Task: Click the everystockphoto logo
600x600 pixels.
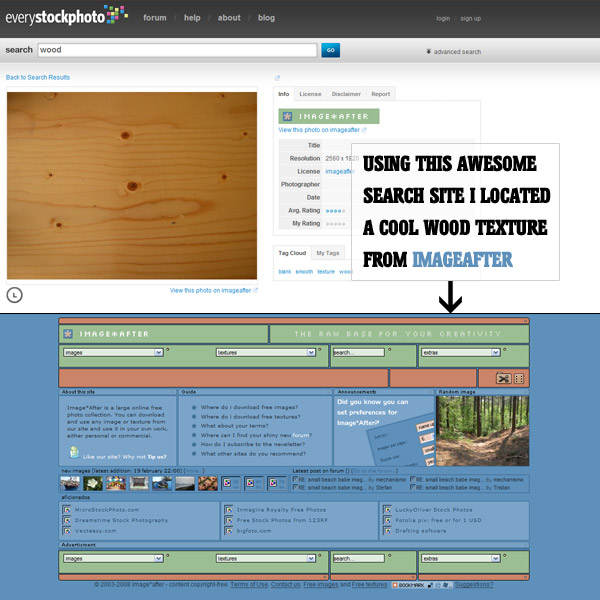Action: 66,16
